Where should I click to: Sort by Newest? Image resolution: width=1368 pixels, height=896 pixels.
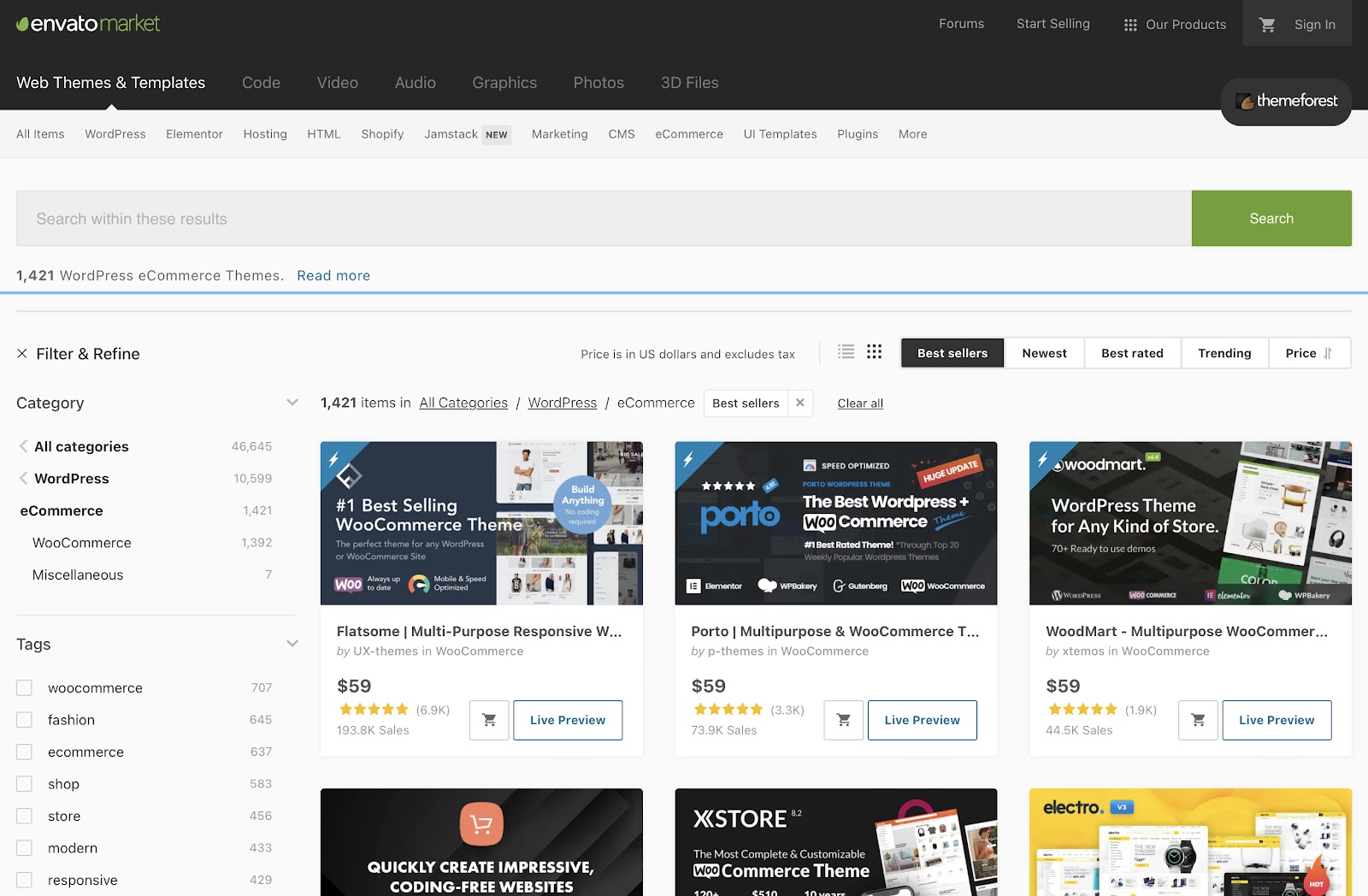tap(1045, 353)
